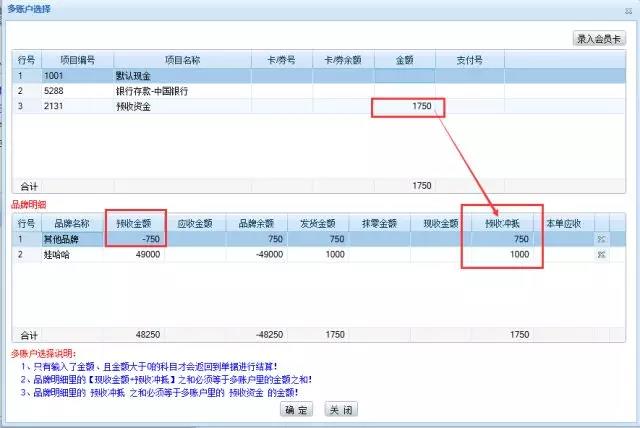This screenshot has width=640, height=428.
Task: Click the 现收金额 column header
Action: coord(441,223)
